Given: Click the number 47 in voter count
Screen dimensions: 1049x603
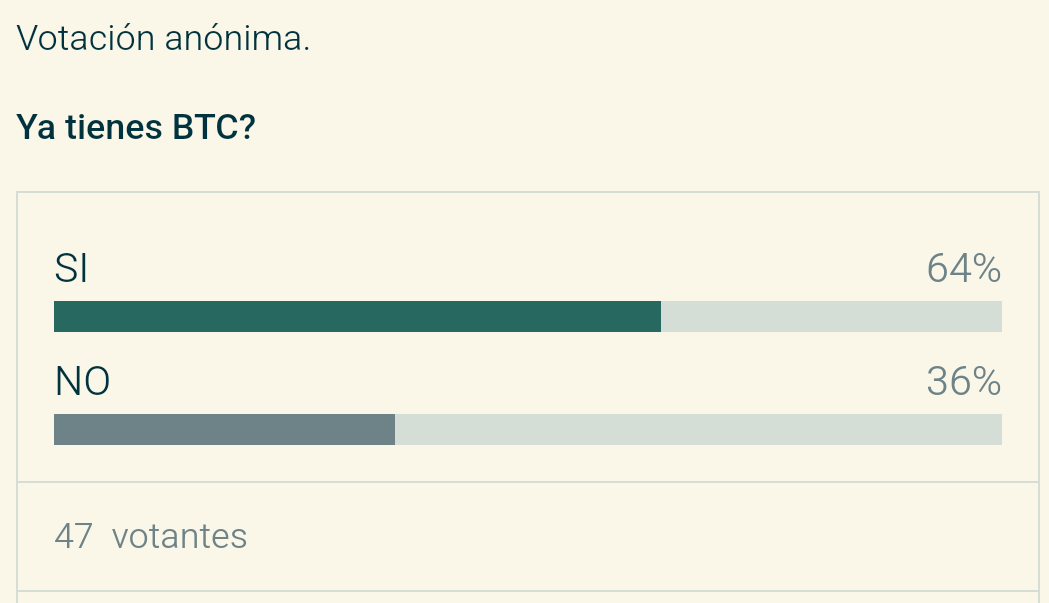Looking at the screenshot, I should click(74, 536).
